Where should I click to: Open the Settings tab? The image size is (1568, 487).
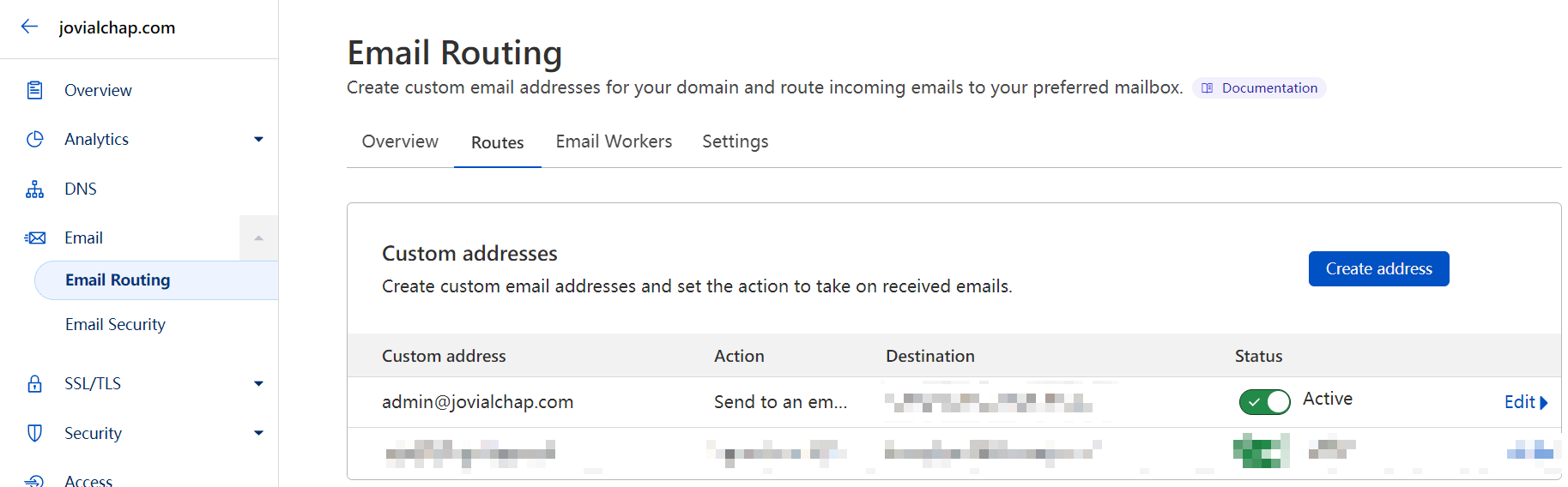[x=735, y=141]
